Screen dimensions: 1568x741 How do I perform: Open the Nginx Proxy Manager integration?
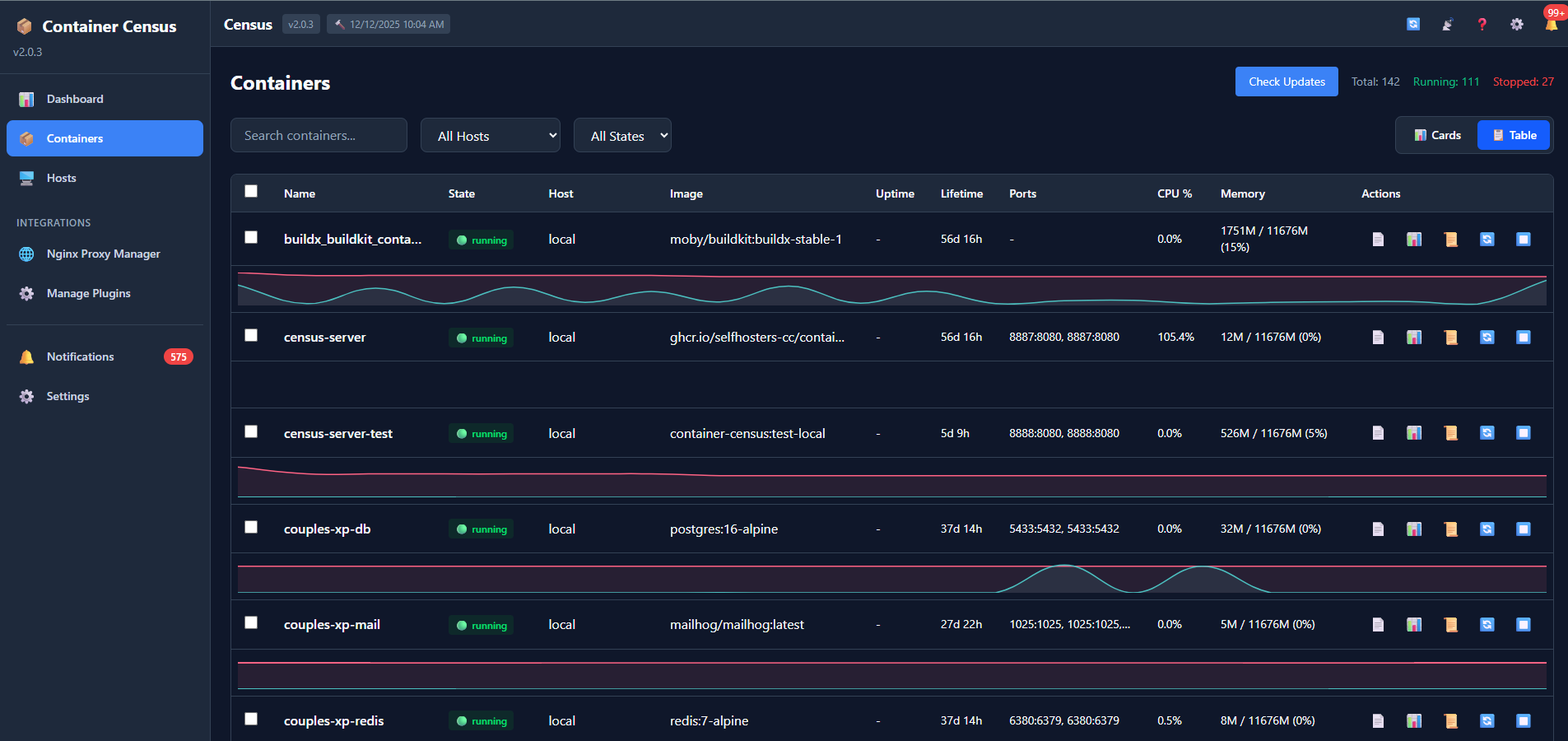(x=103, y=254)
